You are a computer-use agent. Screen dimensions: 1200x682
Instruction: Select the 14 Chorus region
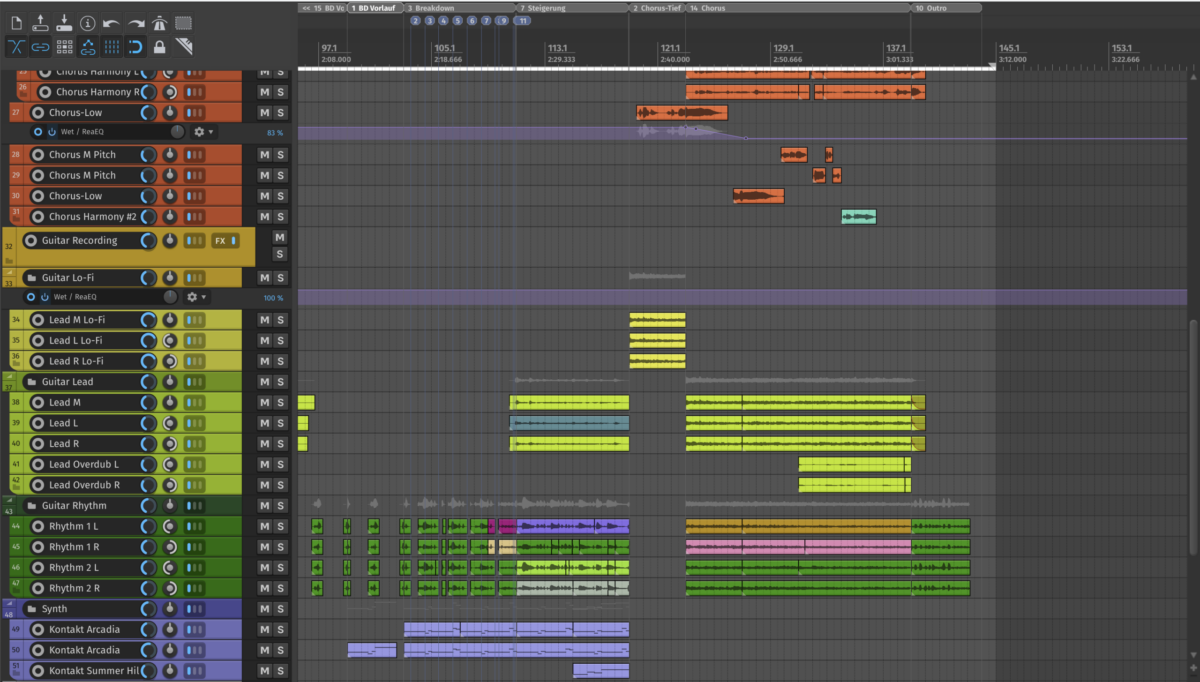click(x=798, y=8)
